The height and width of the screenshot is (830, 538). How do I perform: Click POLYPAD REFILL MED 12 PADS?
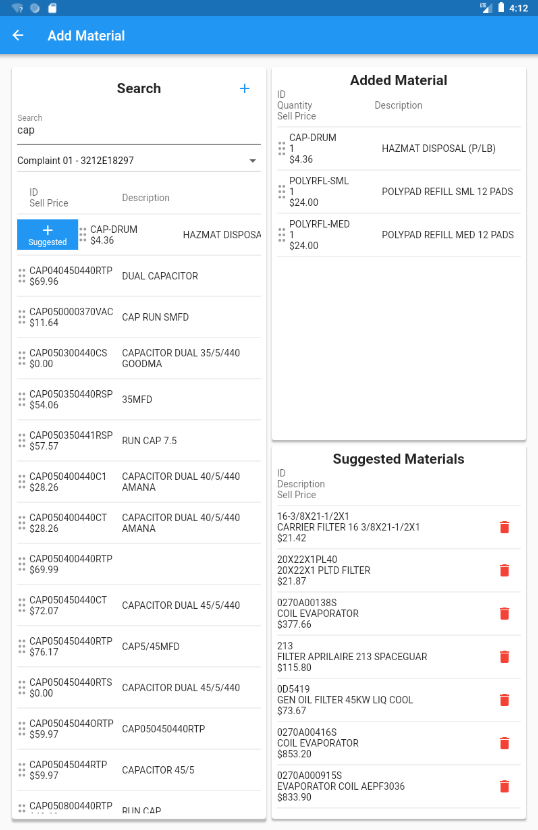click(x=447, y=234)
